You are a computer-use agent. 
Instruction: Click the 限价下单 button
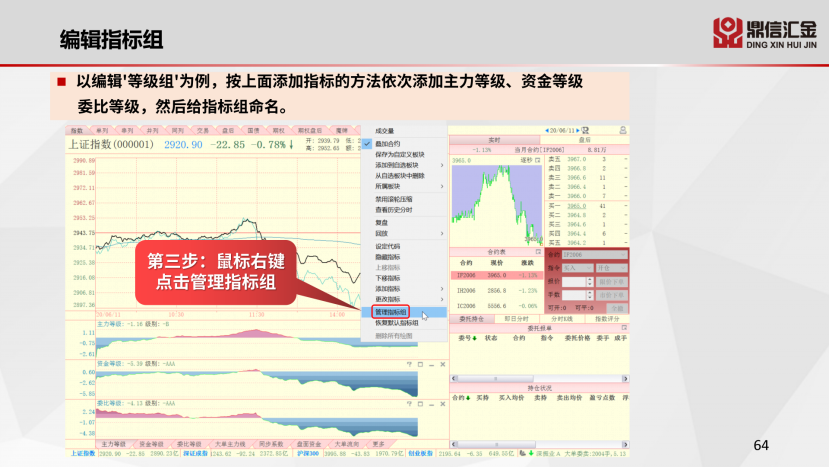[610, 282]
